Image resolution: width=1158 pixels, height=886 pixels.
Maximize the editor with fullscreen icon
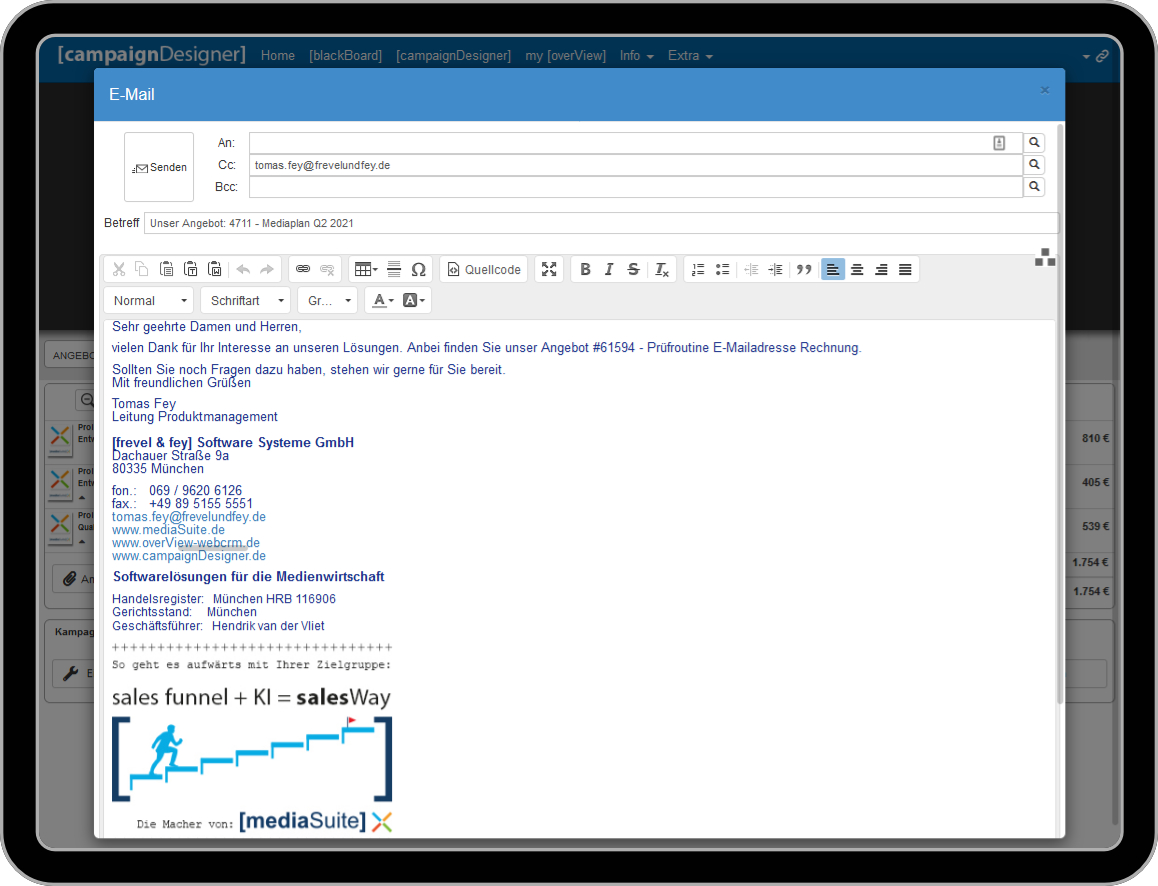point(549,269)
